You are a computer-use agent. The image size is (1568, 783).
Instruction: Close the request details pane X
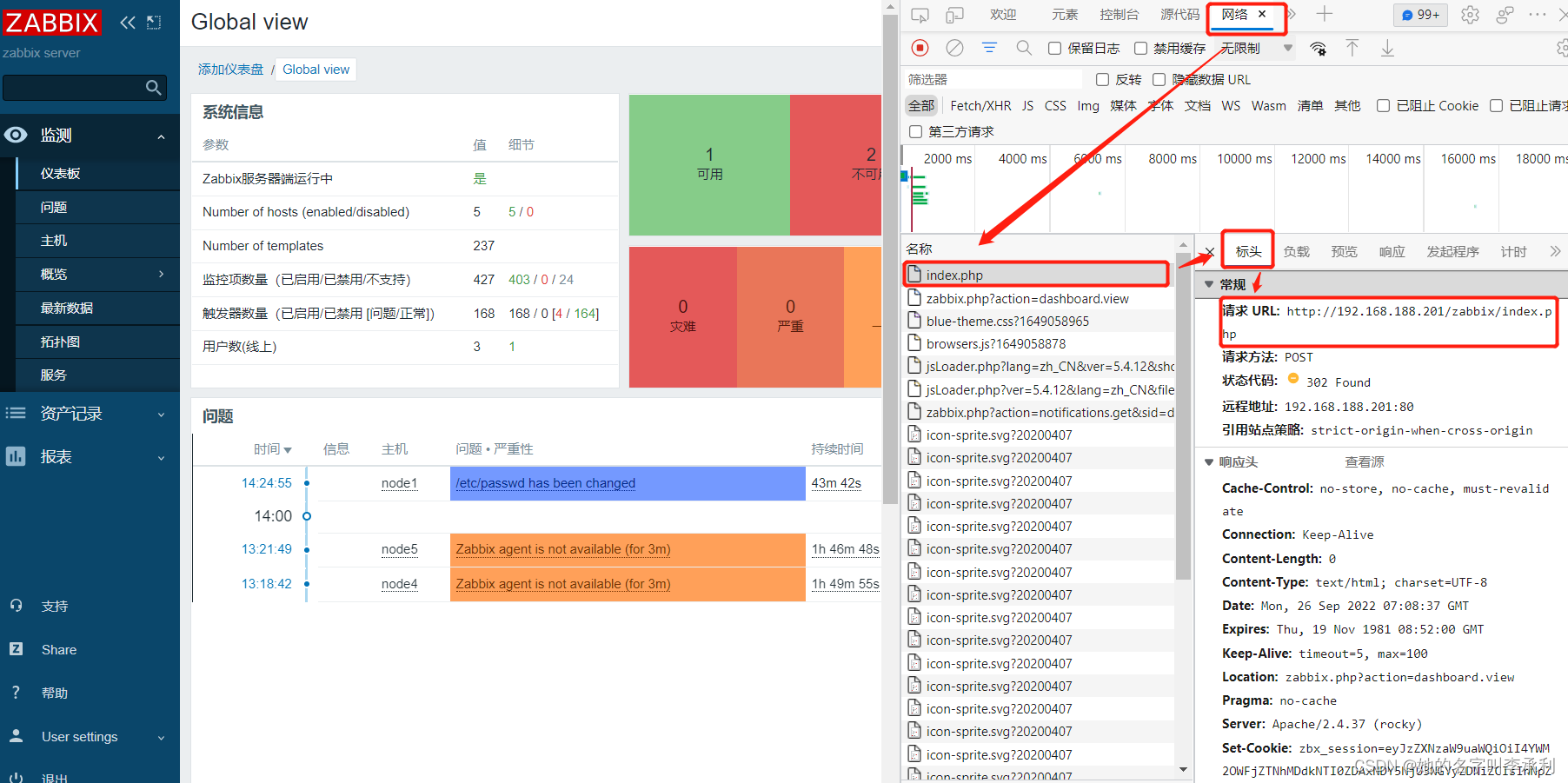pyautogui.click(x=1210, y=252)
